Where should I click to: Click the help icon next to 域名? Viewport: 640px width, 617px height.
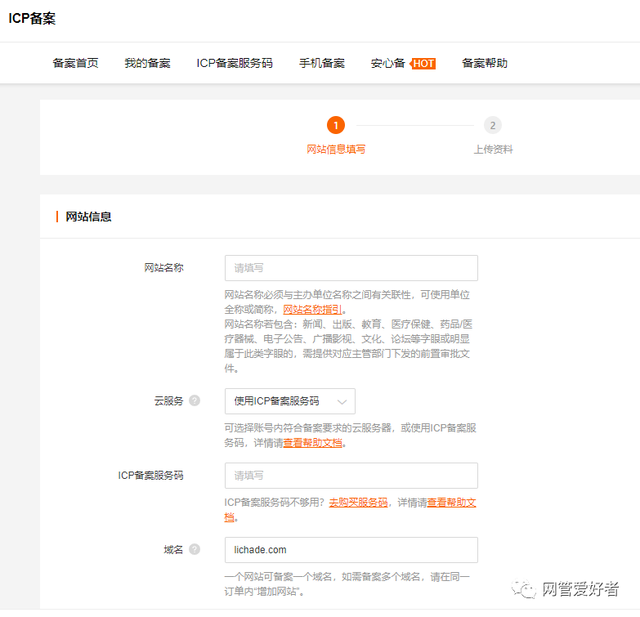194,550
